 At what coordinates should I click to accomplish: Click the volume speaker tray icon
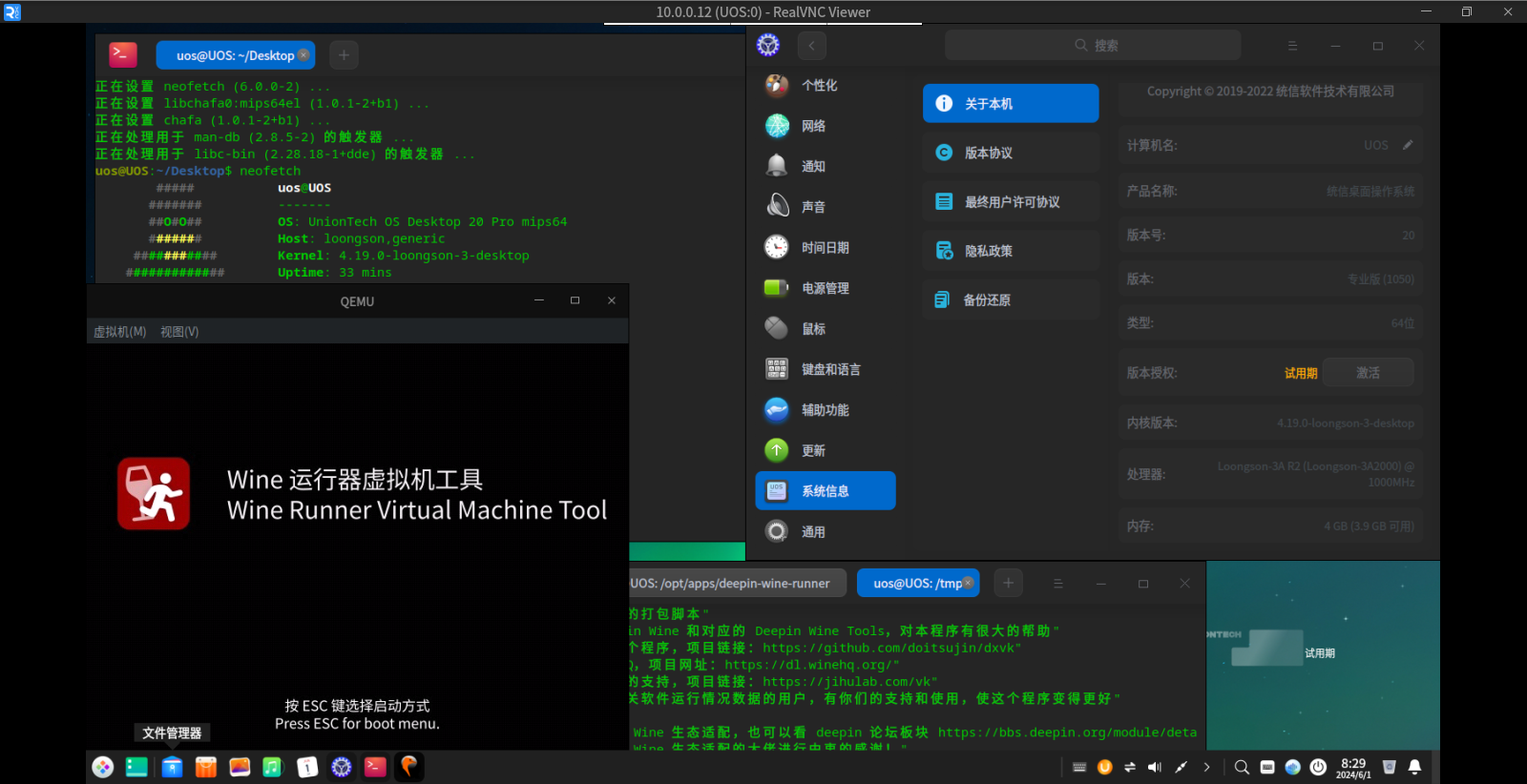pos(1155,767)
